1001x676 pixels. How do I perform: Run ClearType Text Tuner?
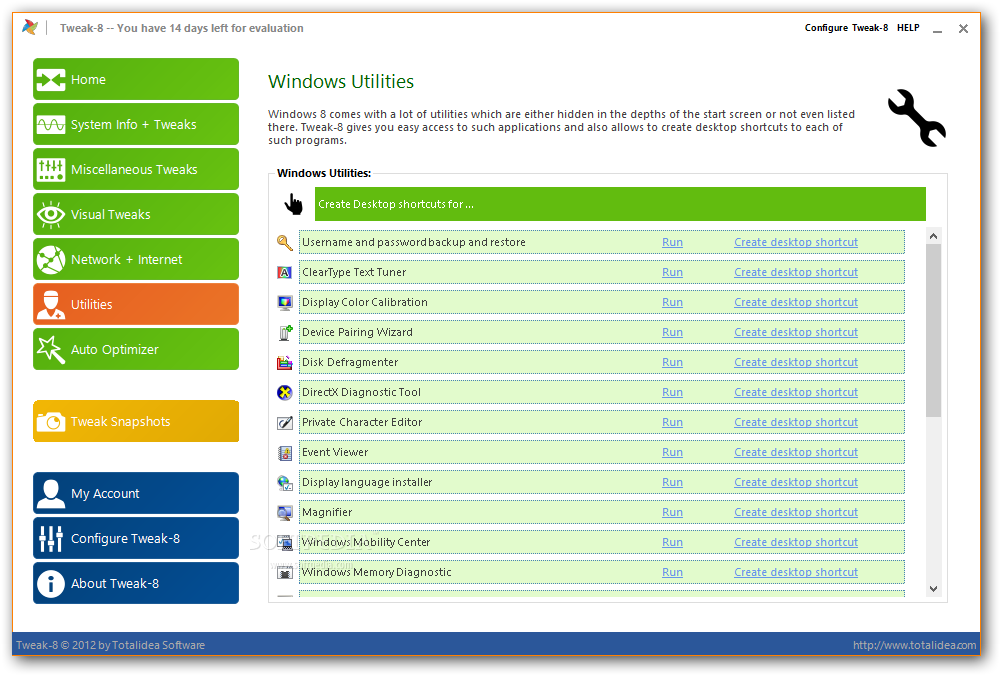672,273
